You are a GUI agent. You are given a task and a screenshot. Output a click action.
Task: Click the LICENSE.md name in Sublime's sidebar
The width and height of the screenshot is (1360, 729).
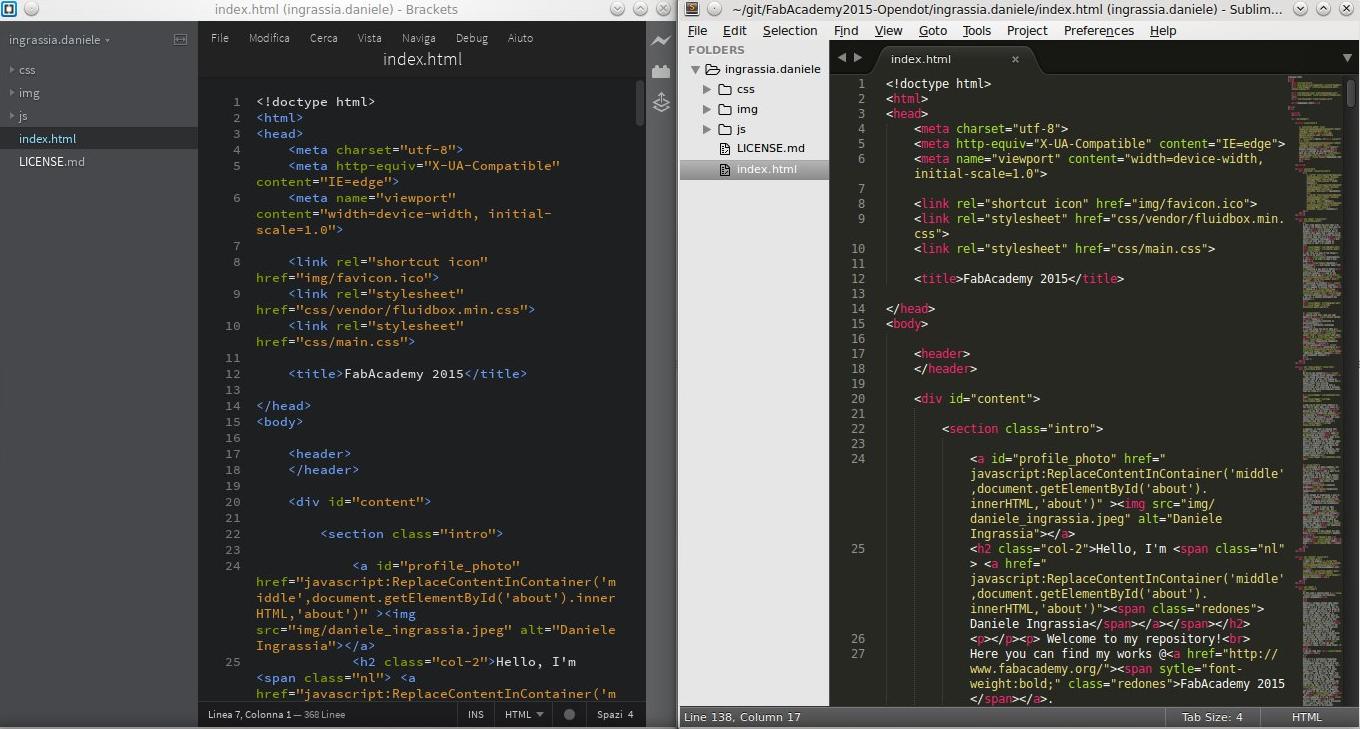point(770,149)
